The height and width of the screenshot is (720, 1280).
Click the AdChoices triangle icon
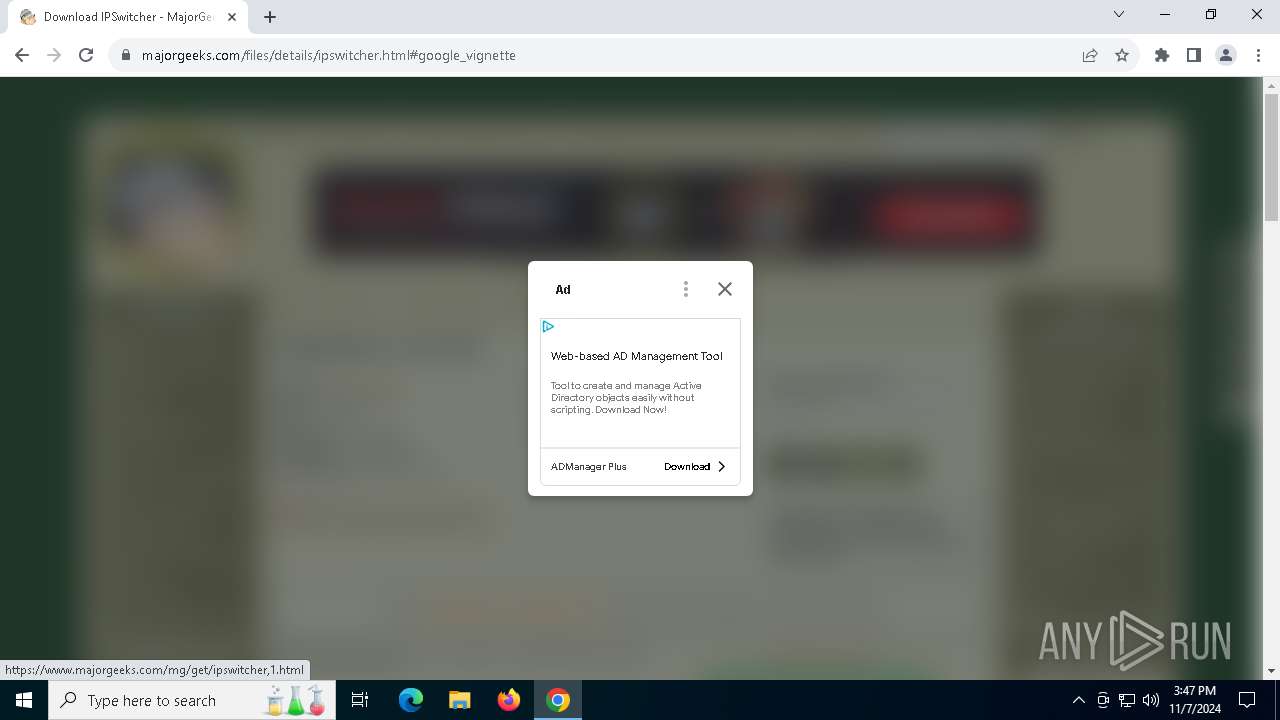548,327
